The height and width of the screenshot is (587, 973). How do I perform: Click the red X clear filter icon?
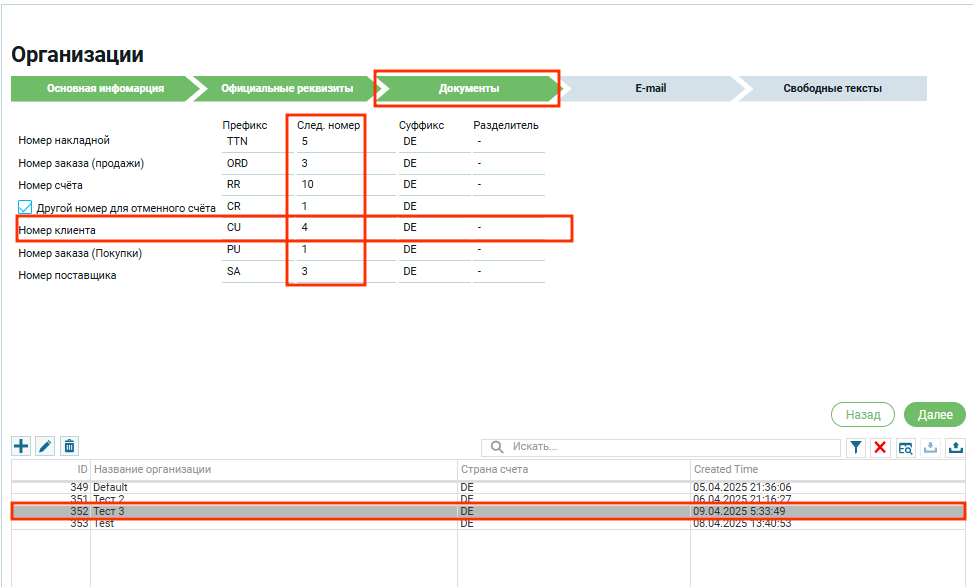(881, 448)
